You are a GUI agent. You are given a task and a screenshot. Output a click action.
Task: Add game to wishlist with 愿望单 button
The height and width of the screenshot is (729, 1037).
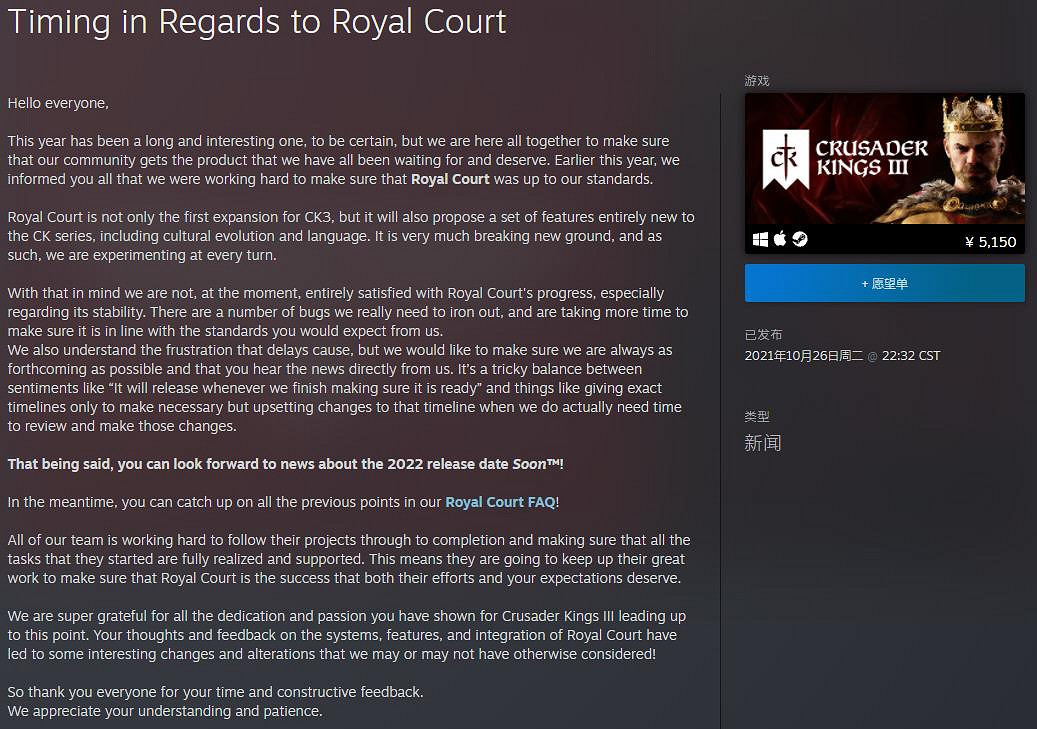click(x=884, y=284)
